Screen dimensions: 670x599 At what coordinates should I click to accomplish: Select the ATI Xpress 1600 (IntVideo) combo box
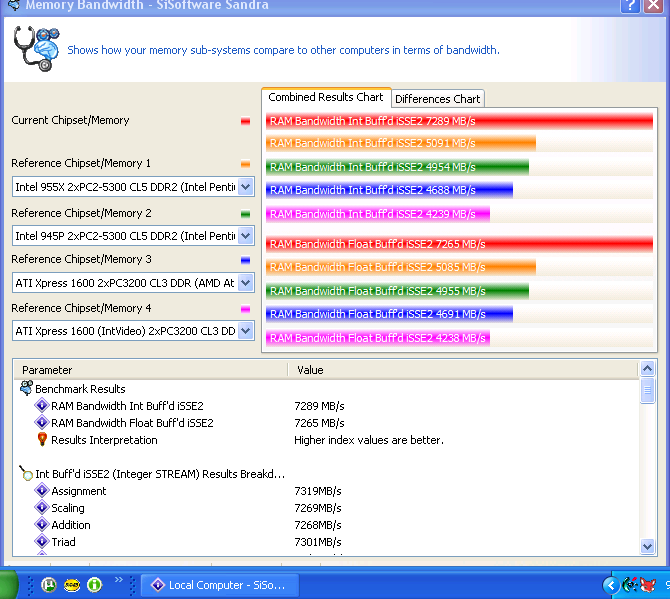point(133,331)
